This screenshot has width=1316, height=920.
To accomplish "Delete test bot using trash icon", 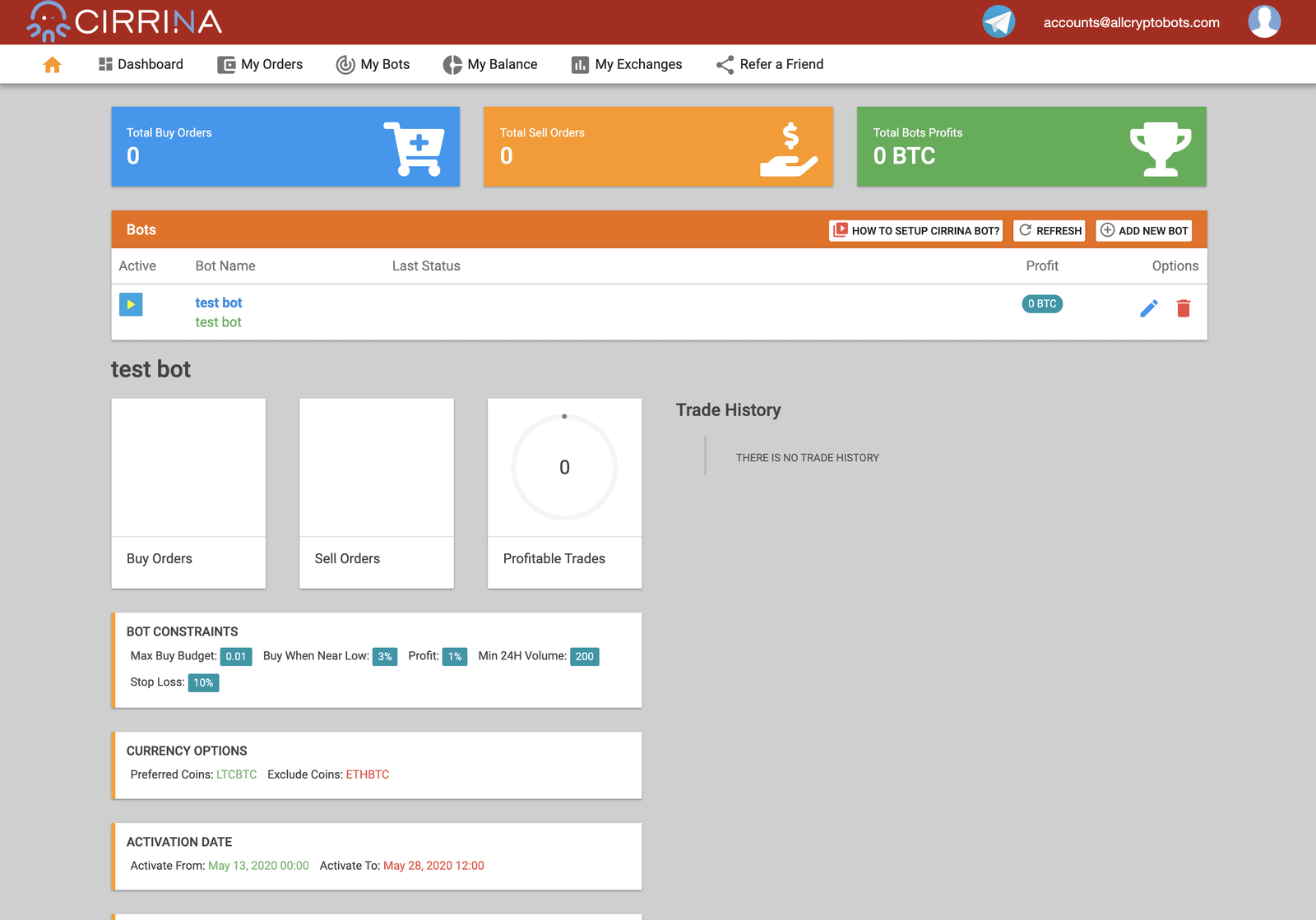I will (x=1183, y=308).
